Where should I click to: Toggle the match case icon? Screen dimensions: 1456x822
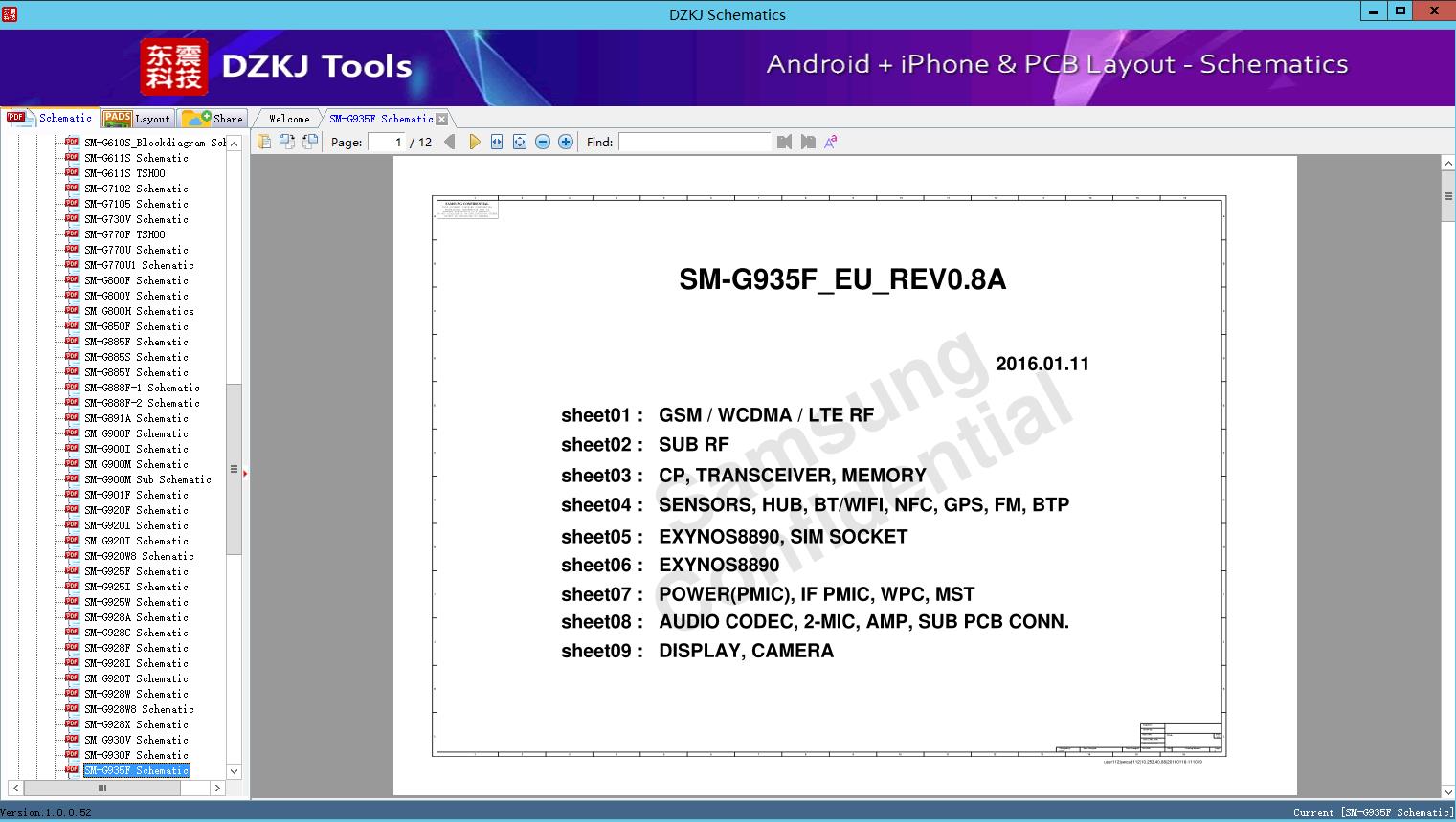point(831,142)
